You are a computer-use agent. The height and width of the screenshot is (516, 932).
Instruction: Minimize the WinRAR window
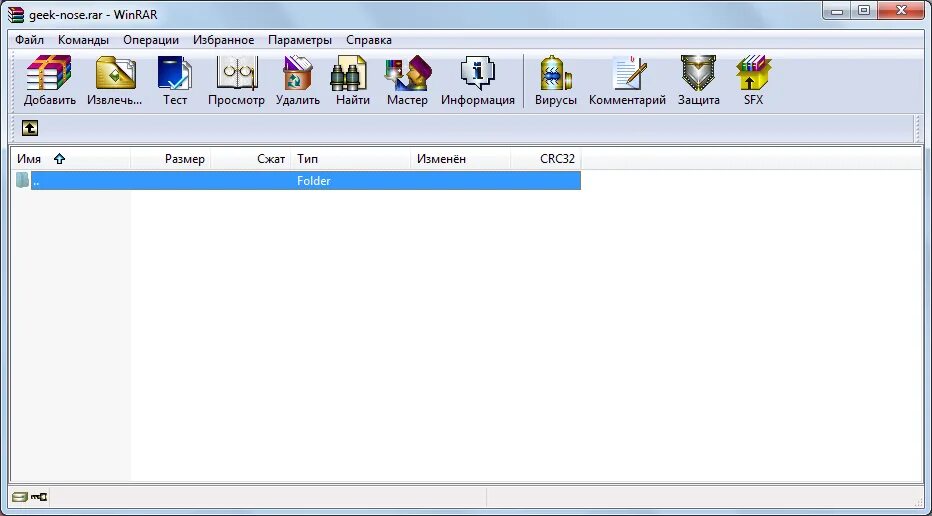coord(837,11)
